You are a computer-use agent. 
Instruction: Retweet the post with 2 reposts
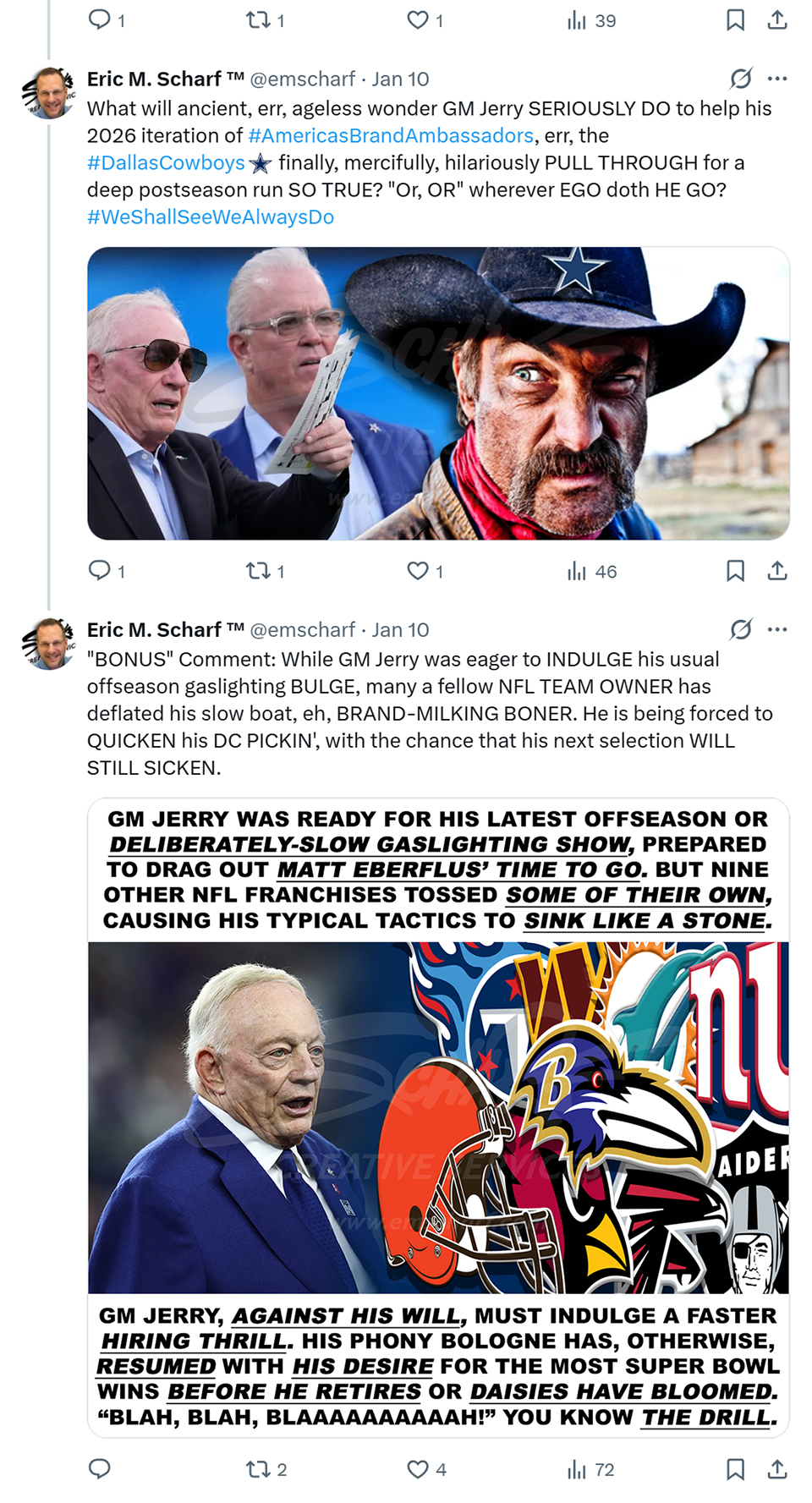[257, 1469]
